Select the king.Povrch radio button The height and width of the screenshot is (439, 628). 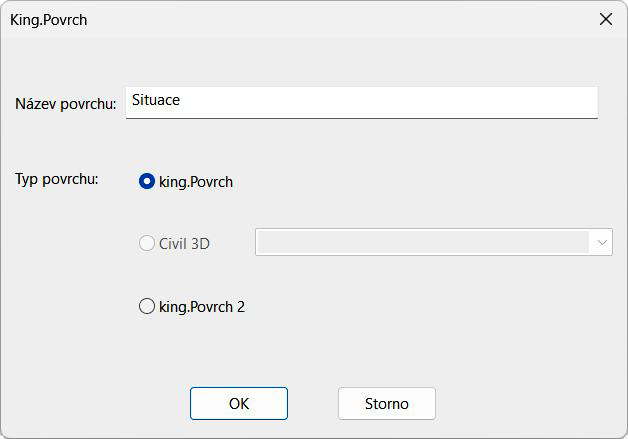pyautogui.click(x=147, y=182)
